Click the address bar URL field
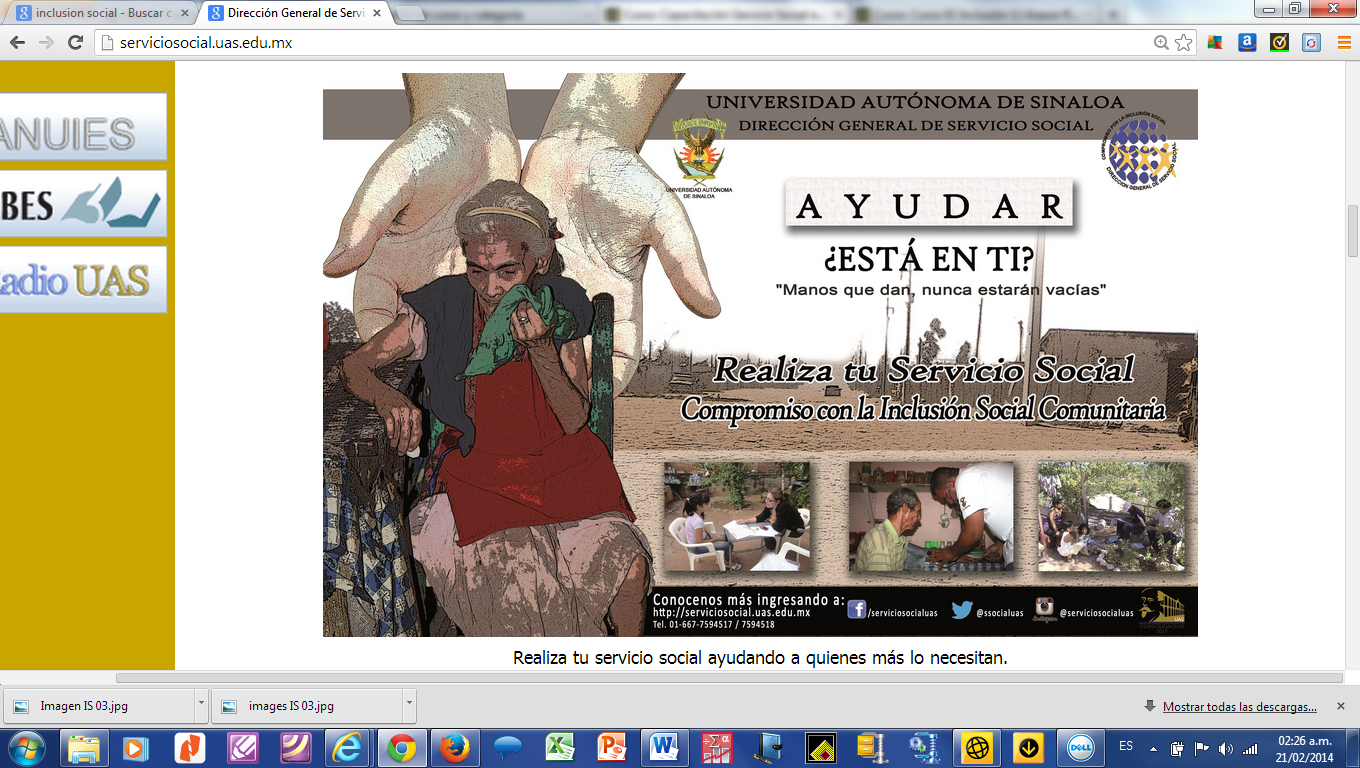1360x768 pixels. (600, 43)
